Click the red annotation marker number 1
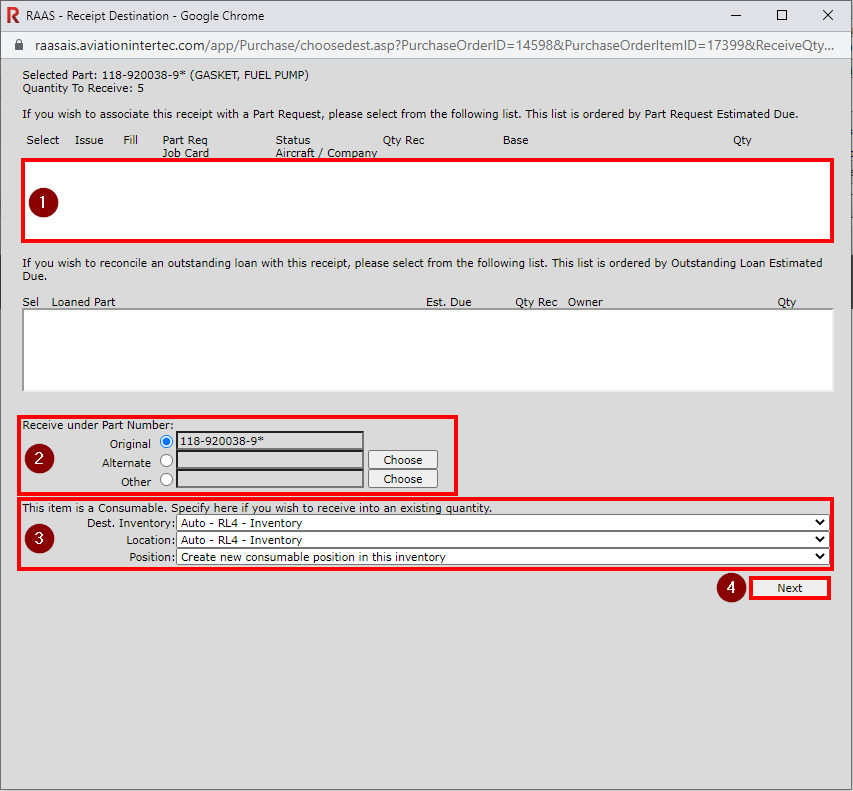This screenshot has width=853, height=791. 43,202
